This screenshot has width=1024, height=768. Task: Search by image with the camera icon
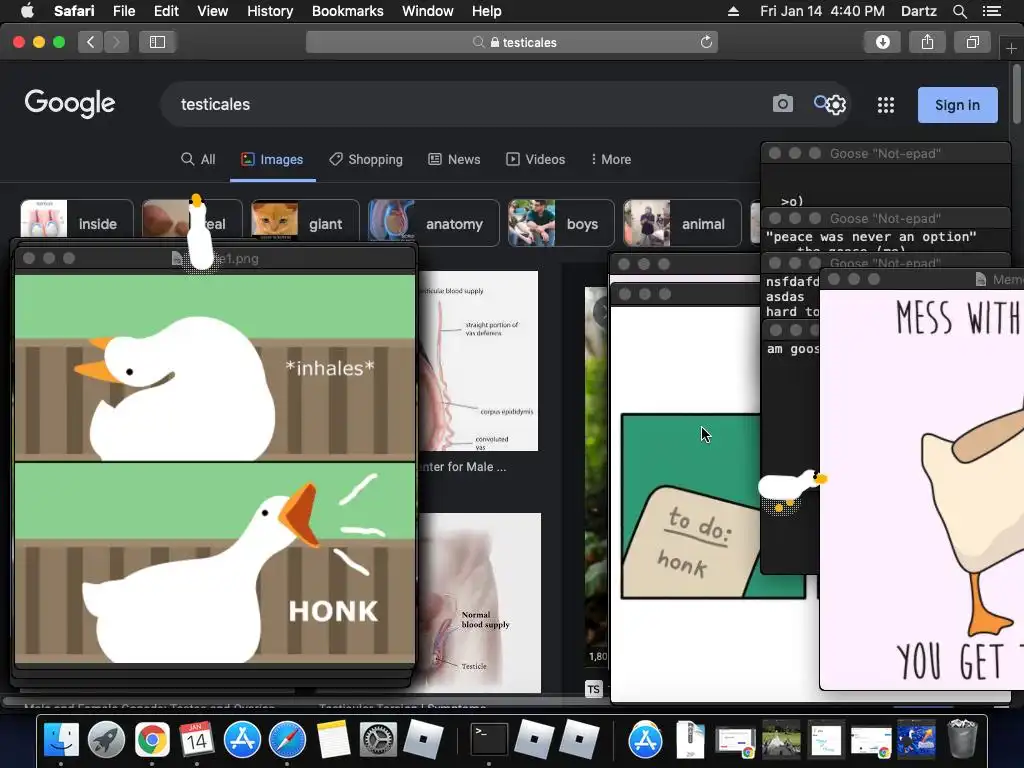point(782,104)
